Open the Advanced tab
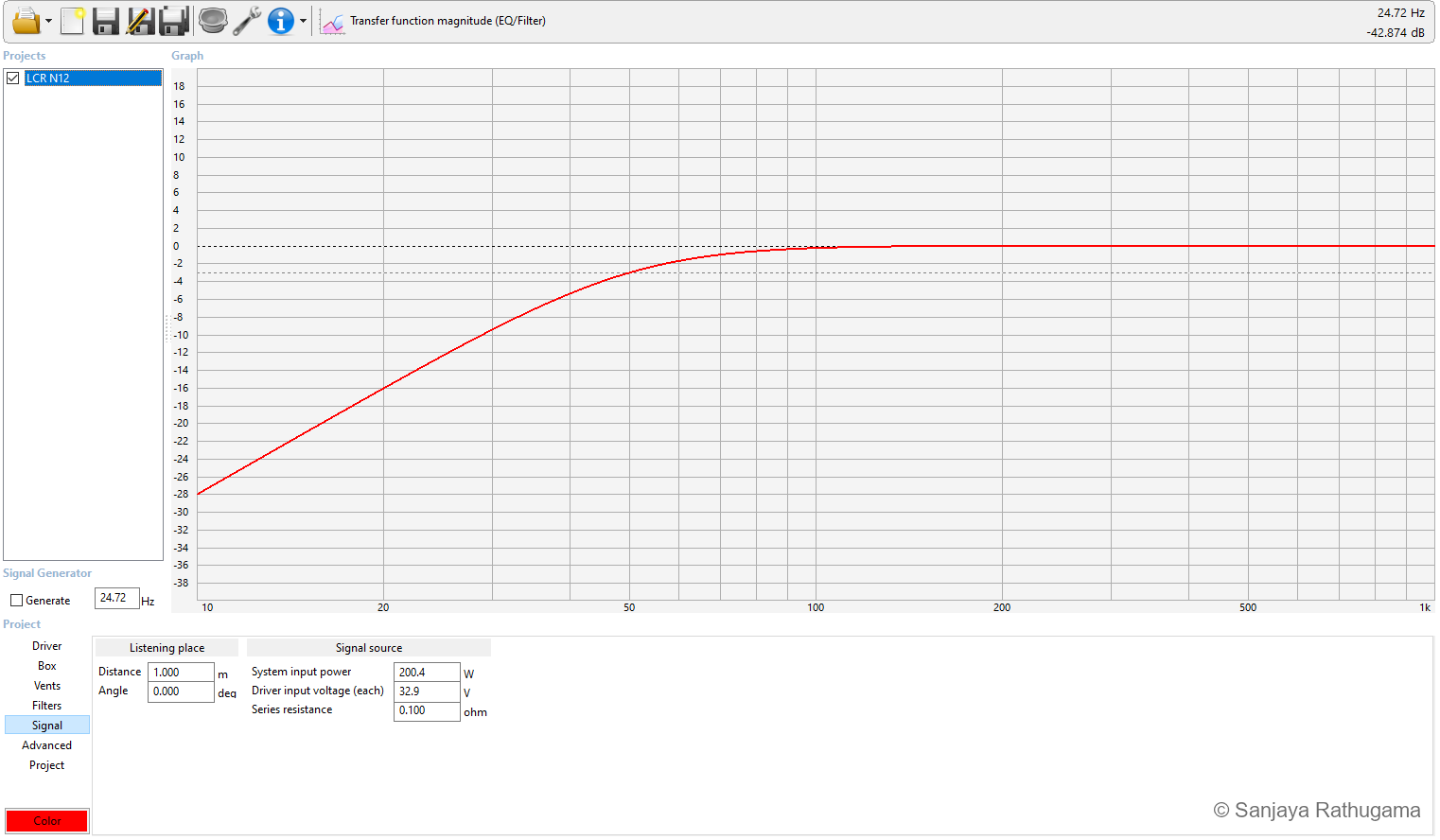The width and height of the screenshot is (1440, 840). (47, 745)
